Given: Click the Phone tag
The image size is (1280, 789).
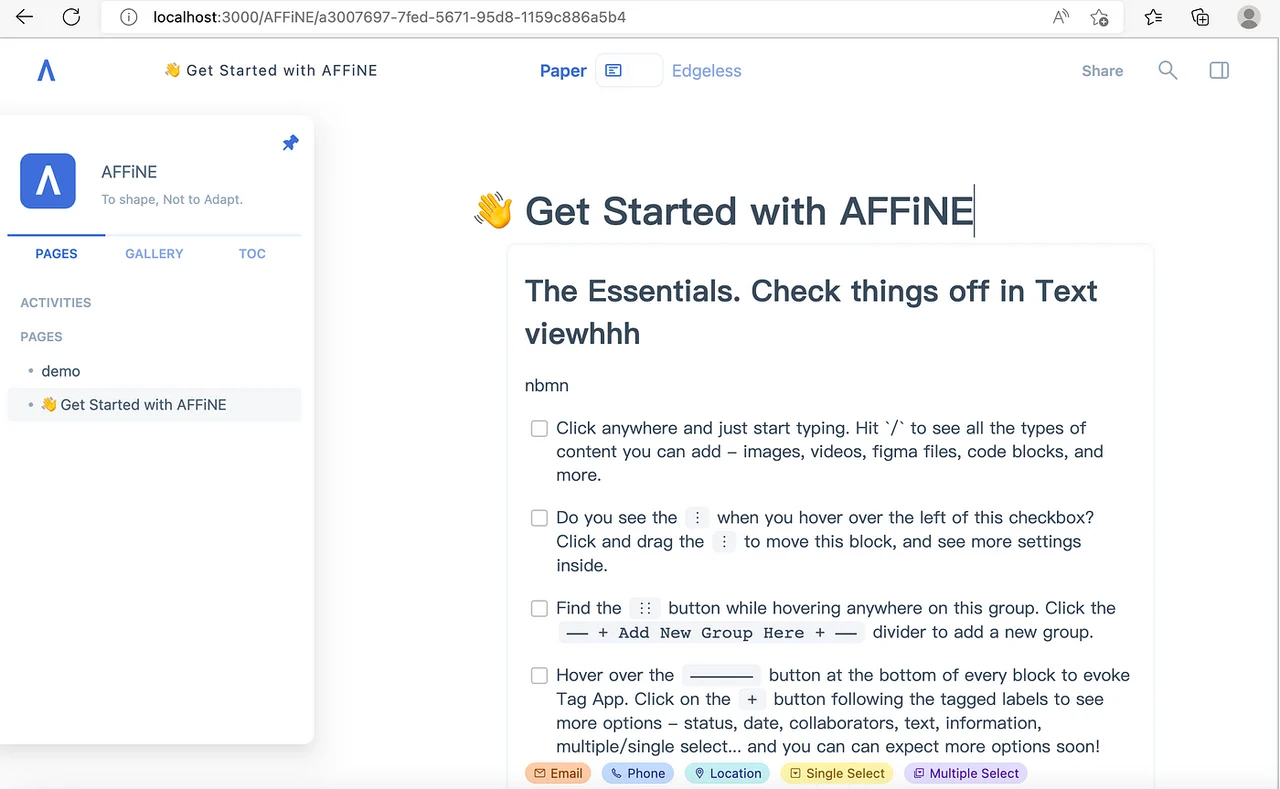Looking at the screenshot, I should [638, 773].
